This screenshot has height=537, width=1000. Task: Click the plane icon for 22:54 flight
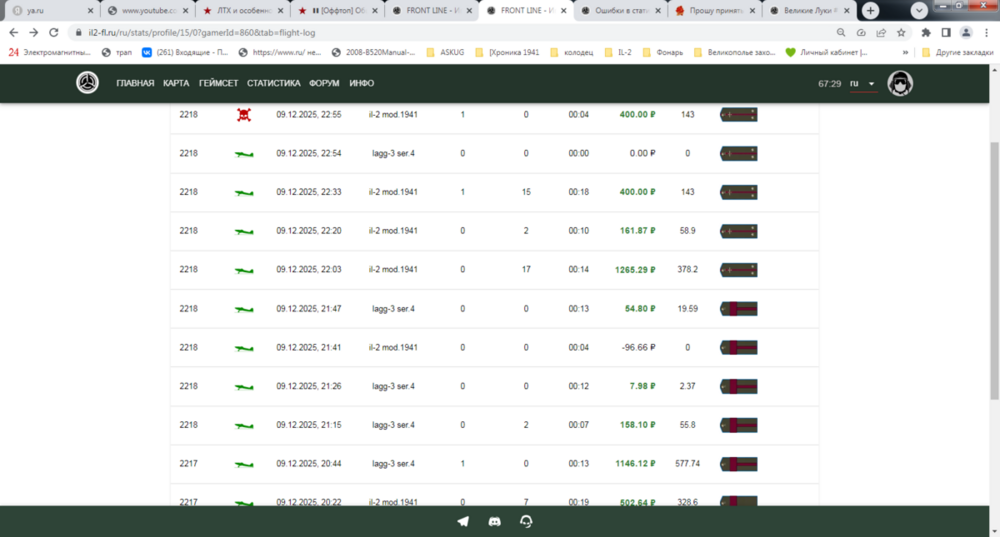pos(244,154)
